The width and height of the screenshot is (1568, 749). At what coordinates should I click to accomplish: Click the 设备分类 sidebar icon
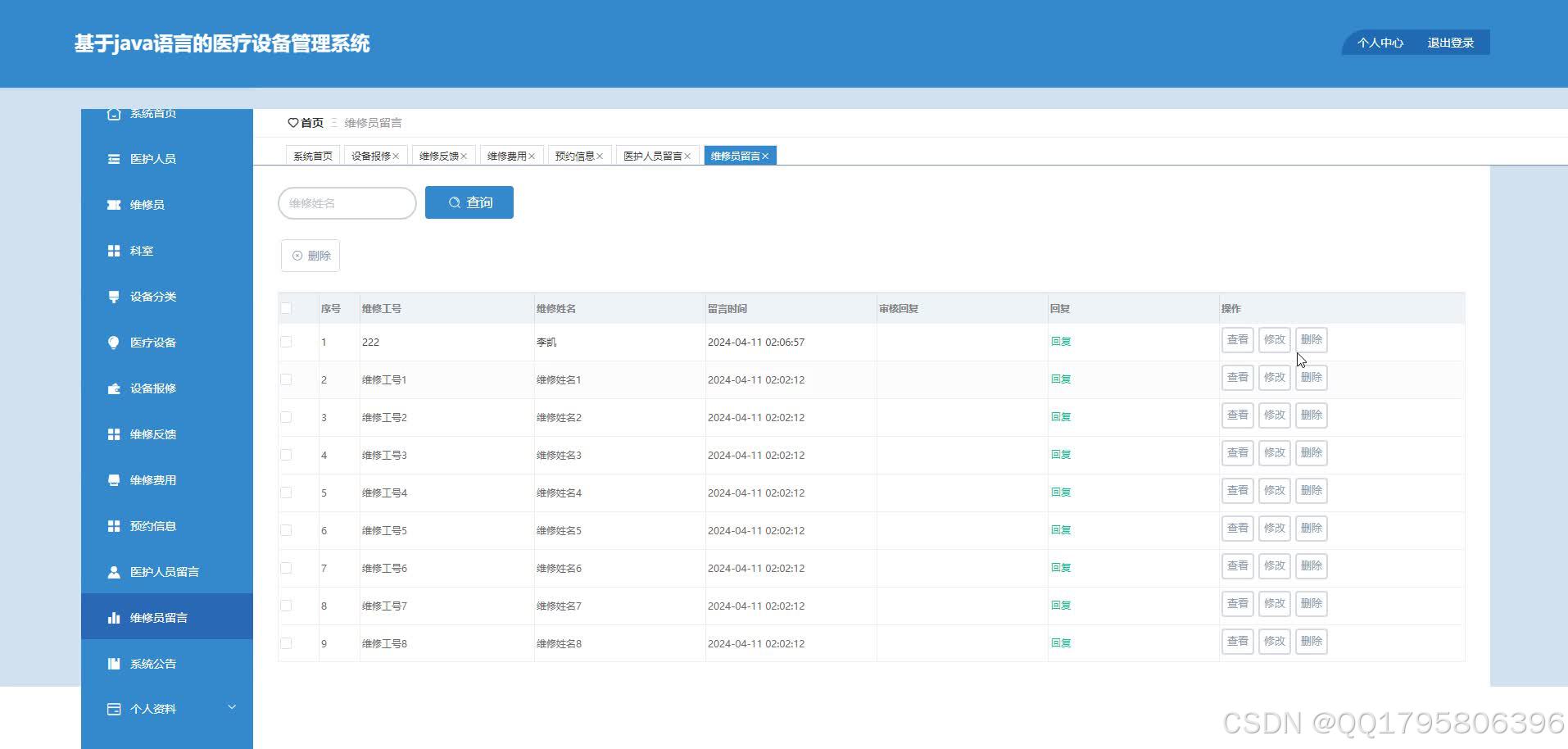coord(114,297)
